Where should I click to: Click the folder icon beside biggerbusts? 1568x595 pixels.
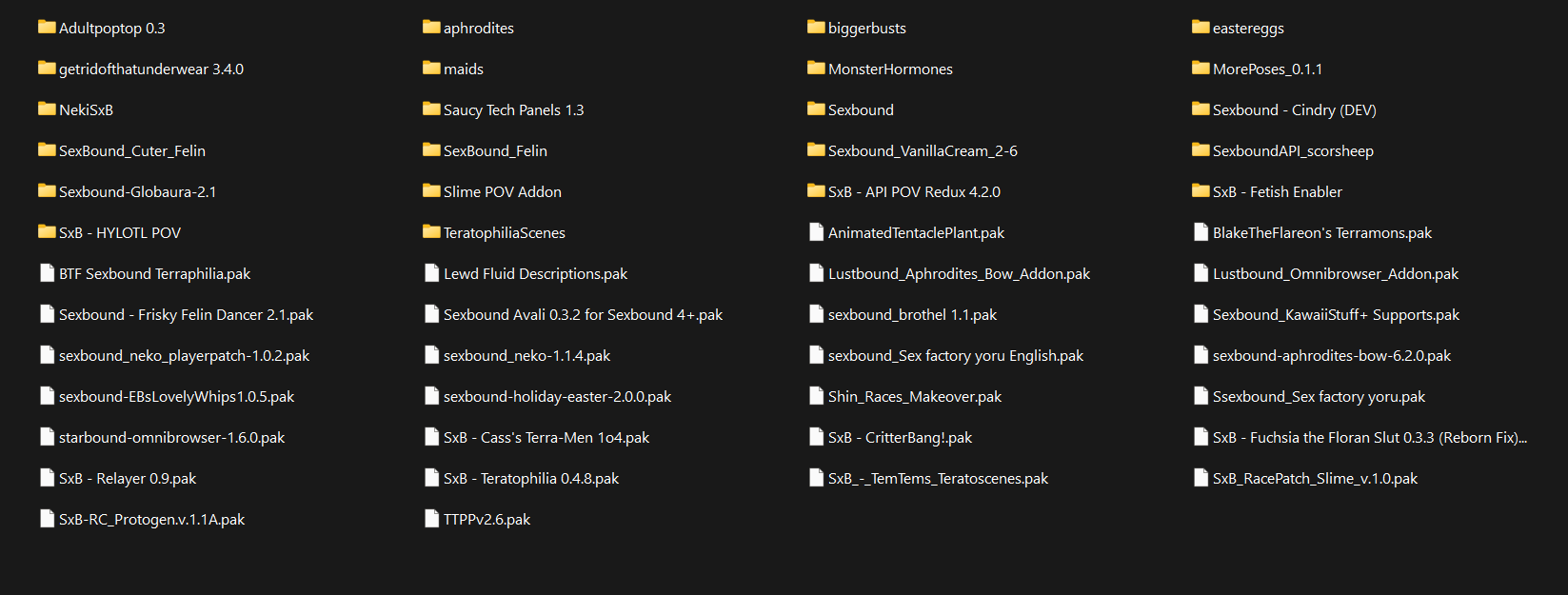click(816, 27)
